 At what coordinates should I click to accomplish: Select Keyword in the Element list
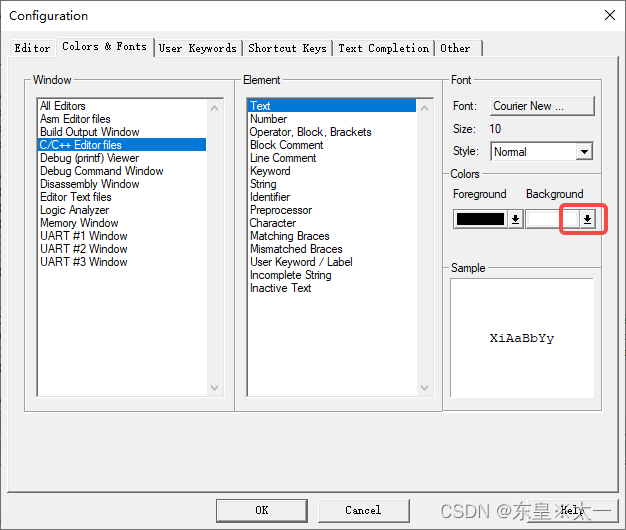[270, 171]
